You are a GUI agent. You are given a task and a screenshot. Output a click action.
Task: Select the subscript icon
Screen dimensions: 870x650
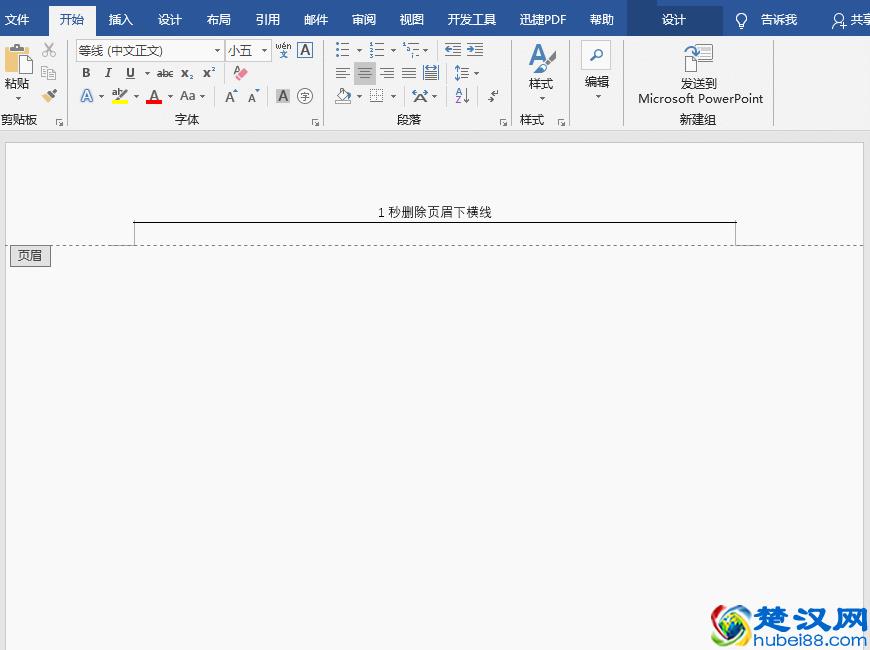[186, 73]
